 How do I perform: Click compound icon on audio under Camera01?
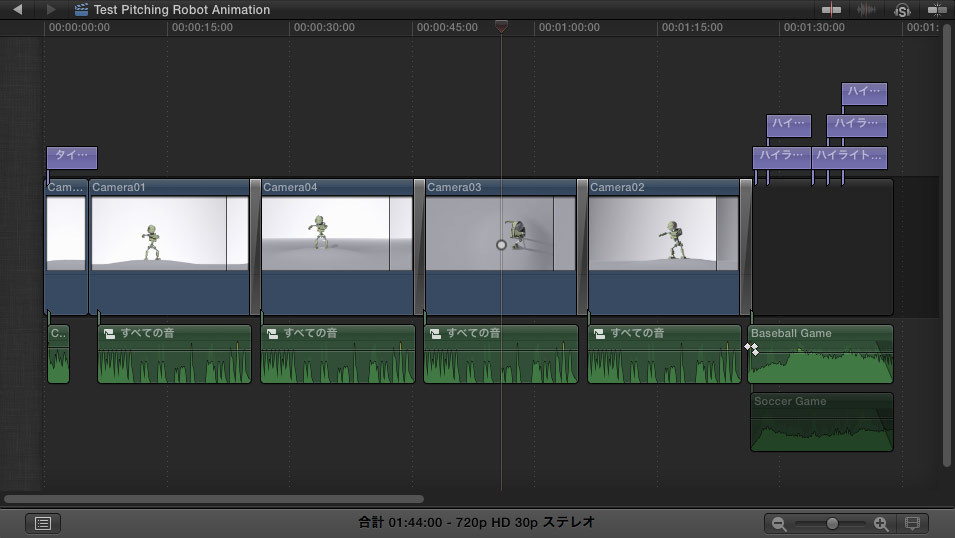click(x=109, y=333)
